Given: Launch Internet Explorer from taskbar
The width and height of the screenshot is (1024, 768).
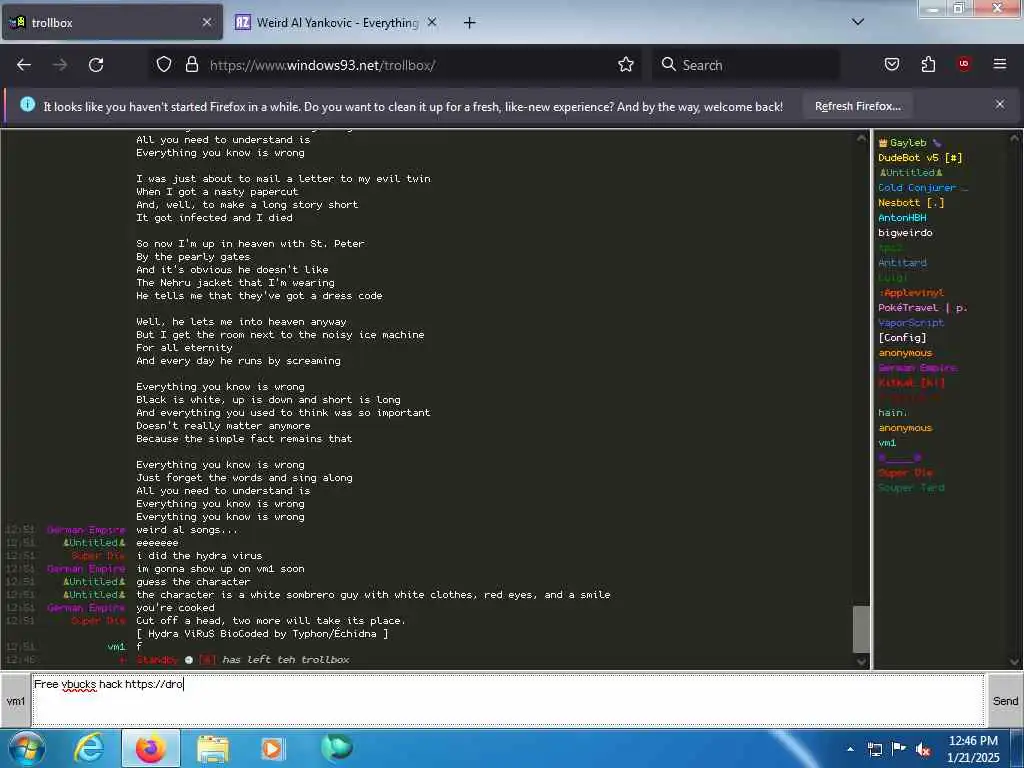Looking at the screenshot, I should 89,748.
